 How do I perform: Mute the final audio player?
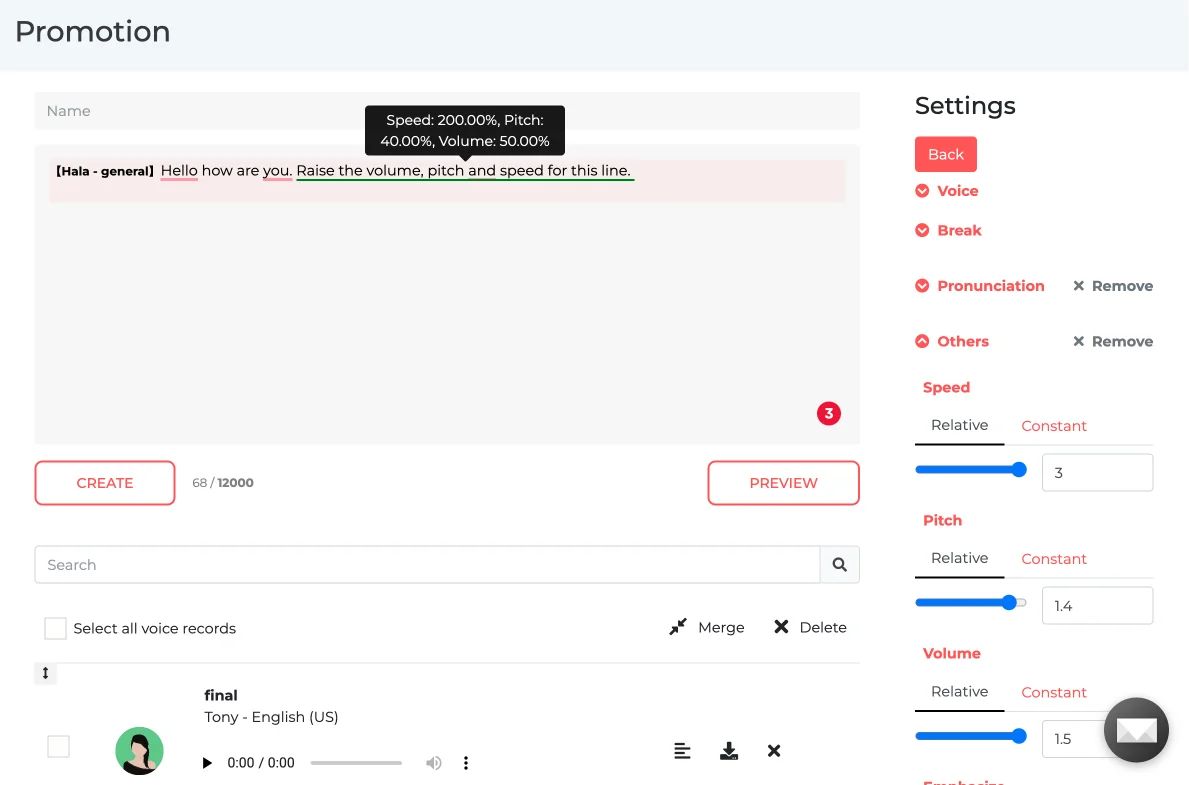pos(434,763)
